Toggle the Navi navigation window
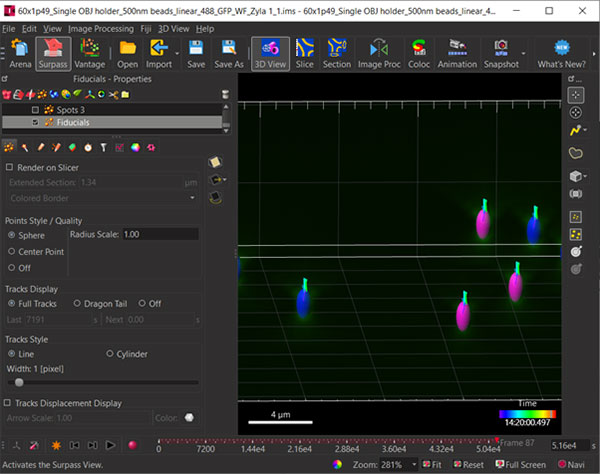600x474 pixels. coord(571,464)
